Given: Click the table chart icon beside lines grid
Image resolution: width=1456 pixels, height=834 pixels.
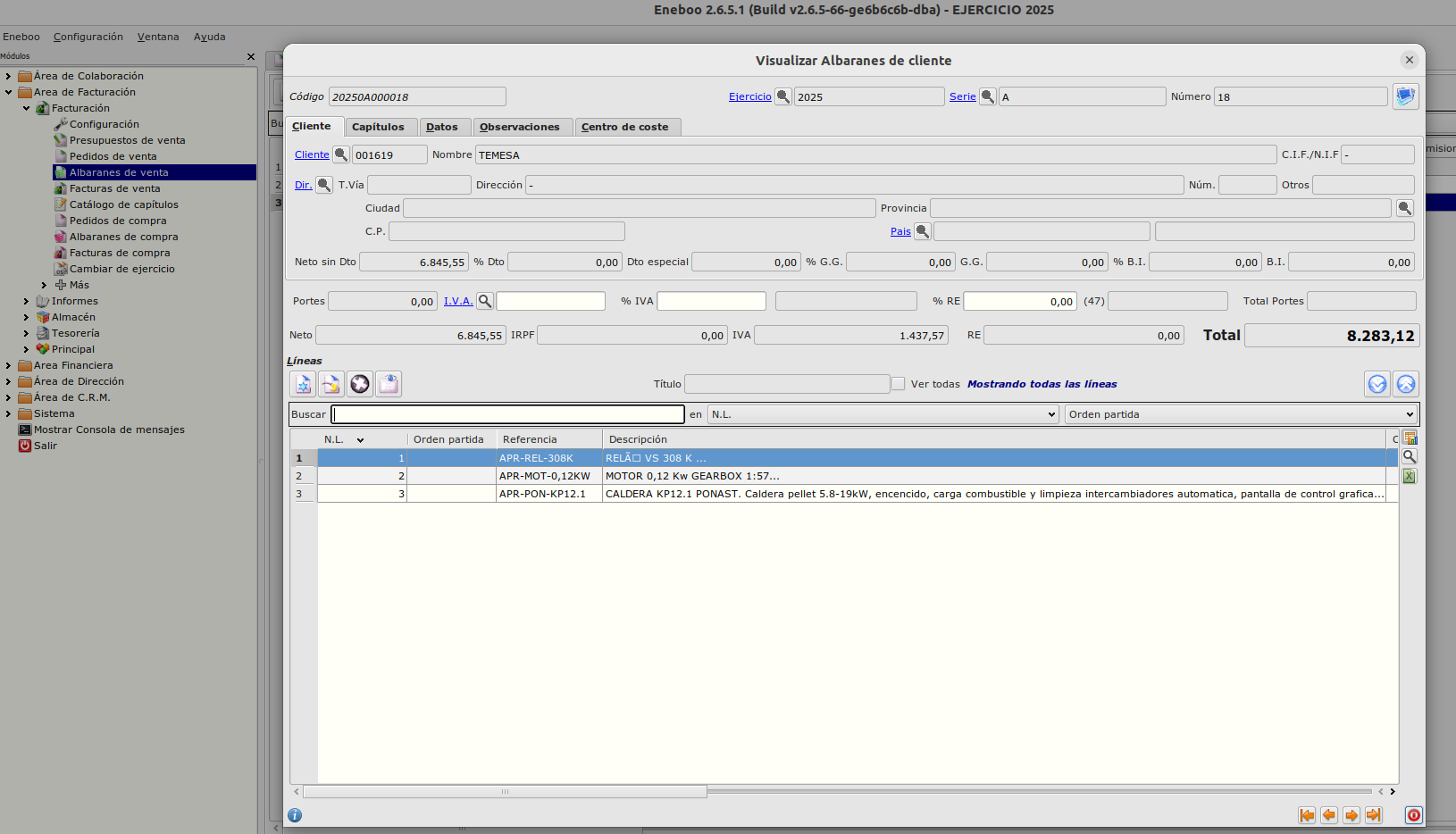Looking at the screenshot, I should tap(1410, 438).
